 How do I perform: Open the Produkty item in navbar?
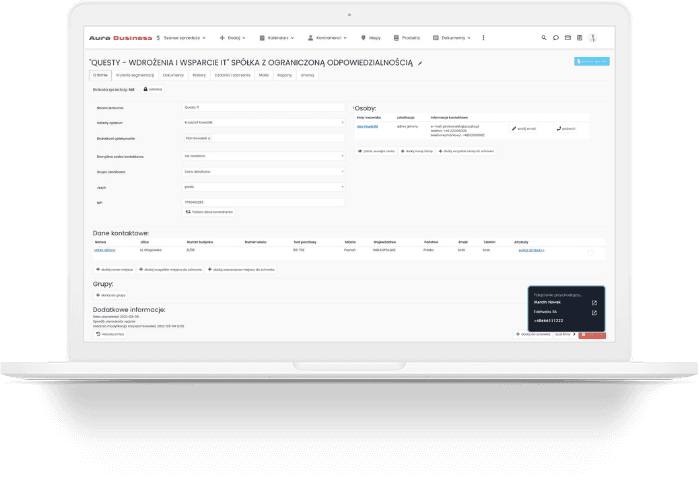407,38
